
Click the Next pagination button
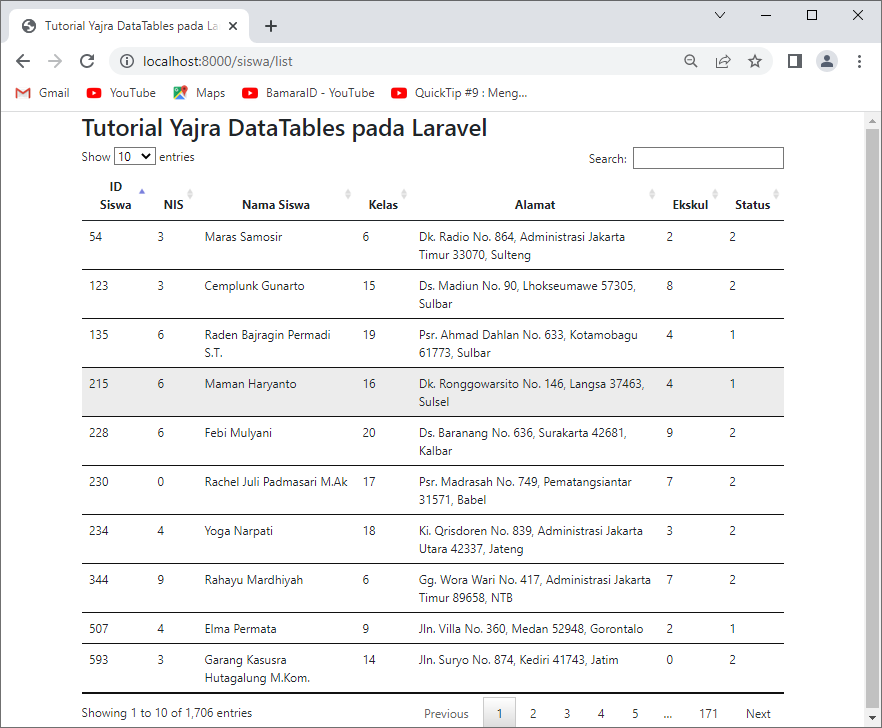pos(758,713)
